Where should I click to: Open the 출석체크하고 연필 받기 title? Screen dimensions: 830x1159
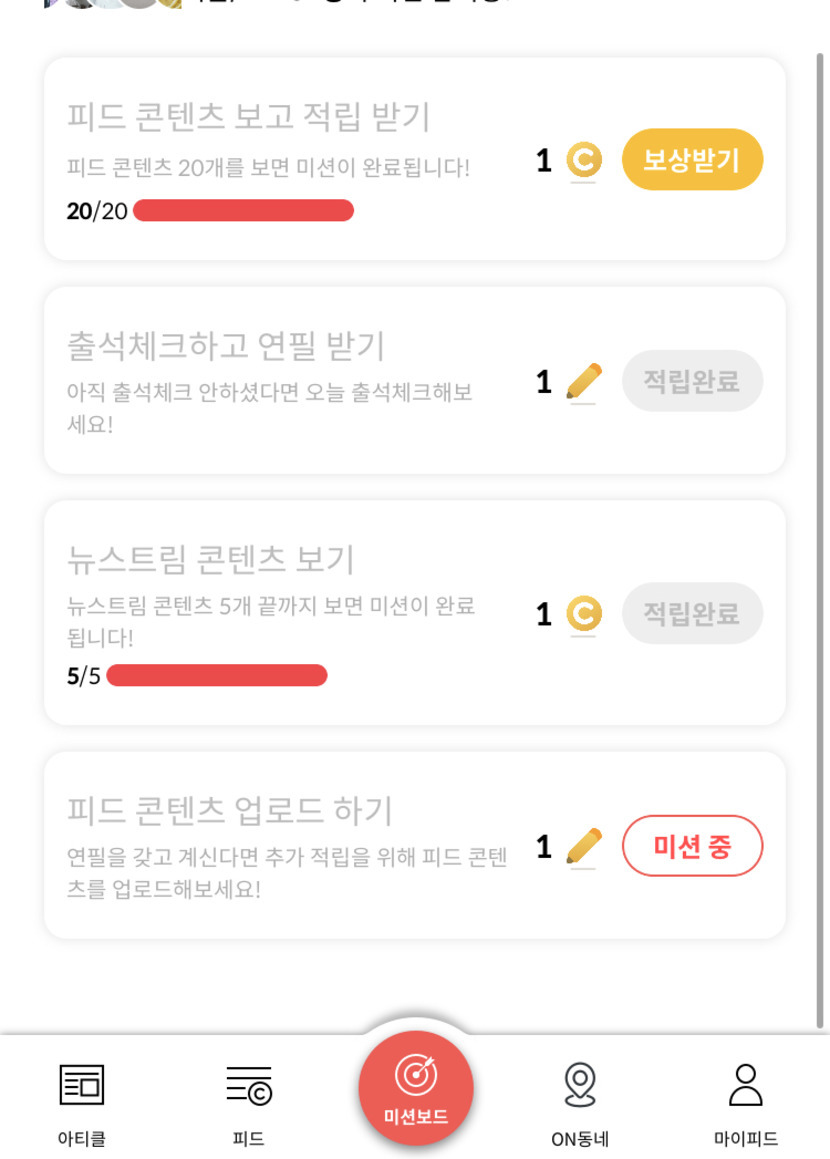[226, 346]
